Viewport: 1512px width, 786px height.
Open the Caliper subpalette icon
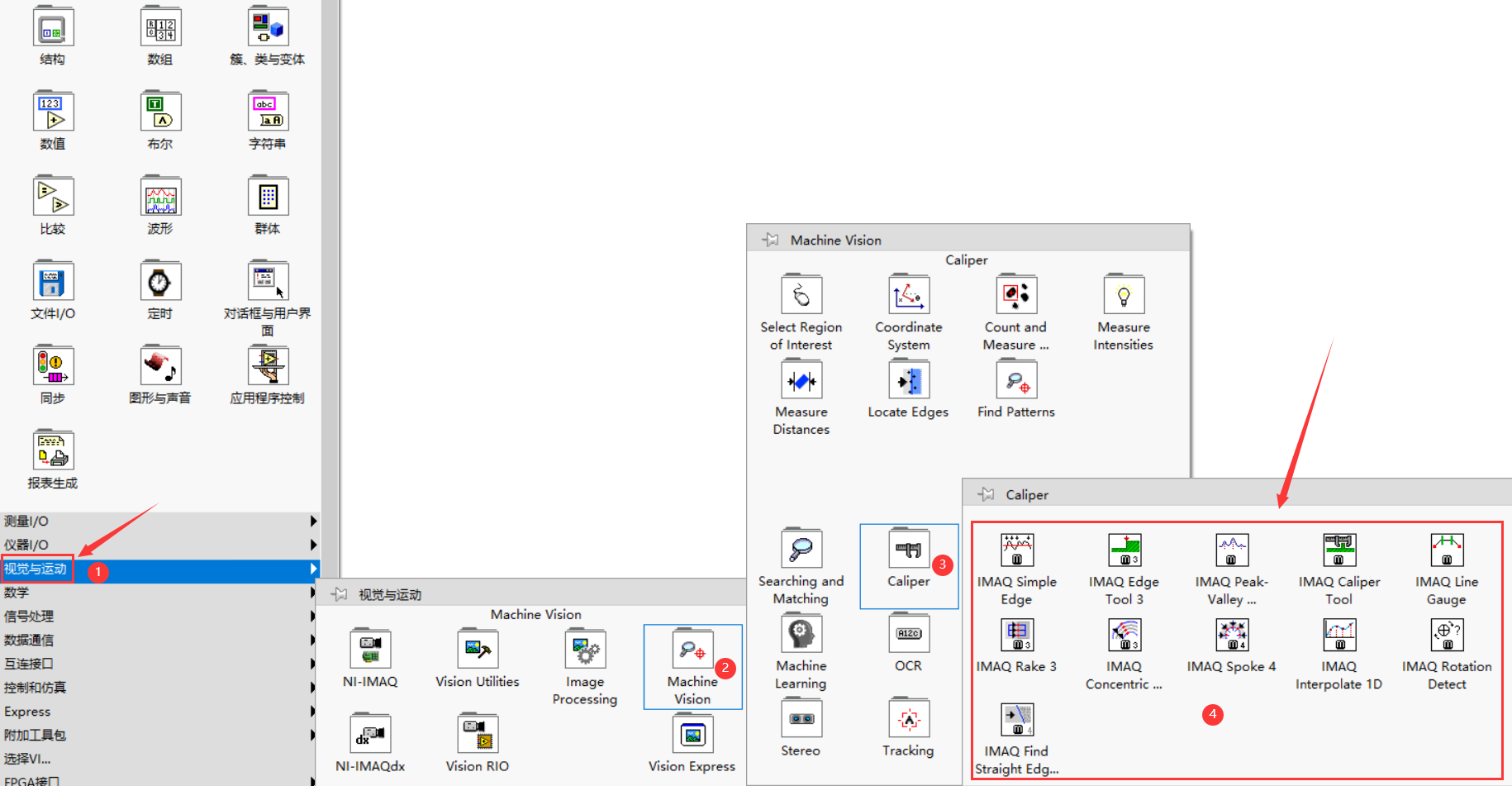pos(909,549)
